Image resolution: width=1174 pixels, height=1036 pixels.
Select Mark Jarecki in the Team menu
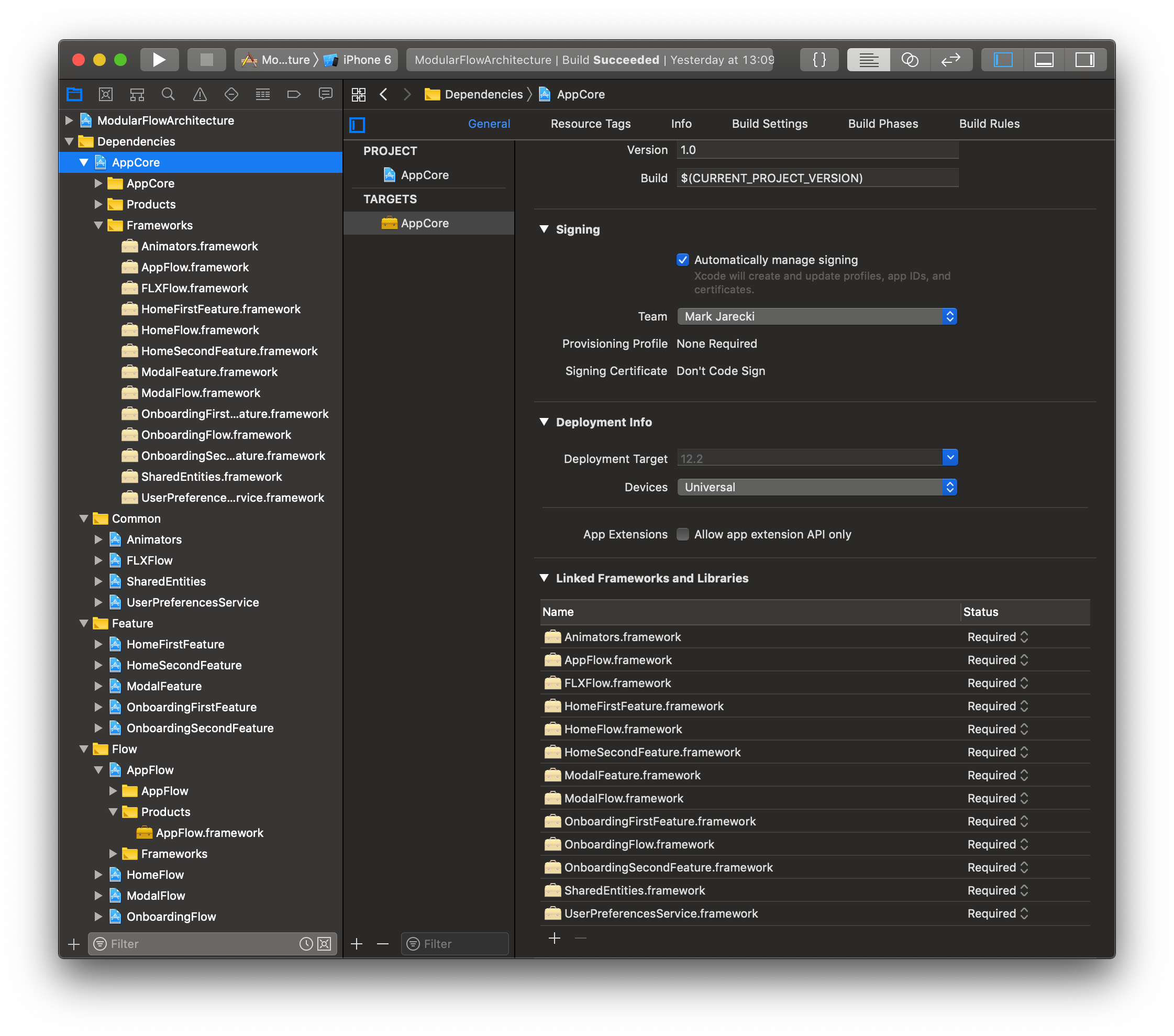click(x=816, y=316)
